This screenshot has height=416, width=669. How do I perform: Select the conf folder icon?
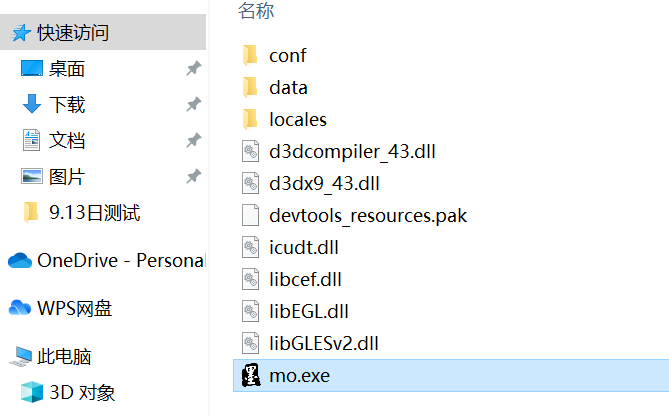click(250, 55)
